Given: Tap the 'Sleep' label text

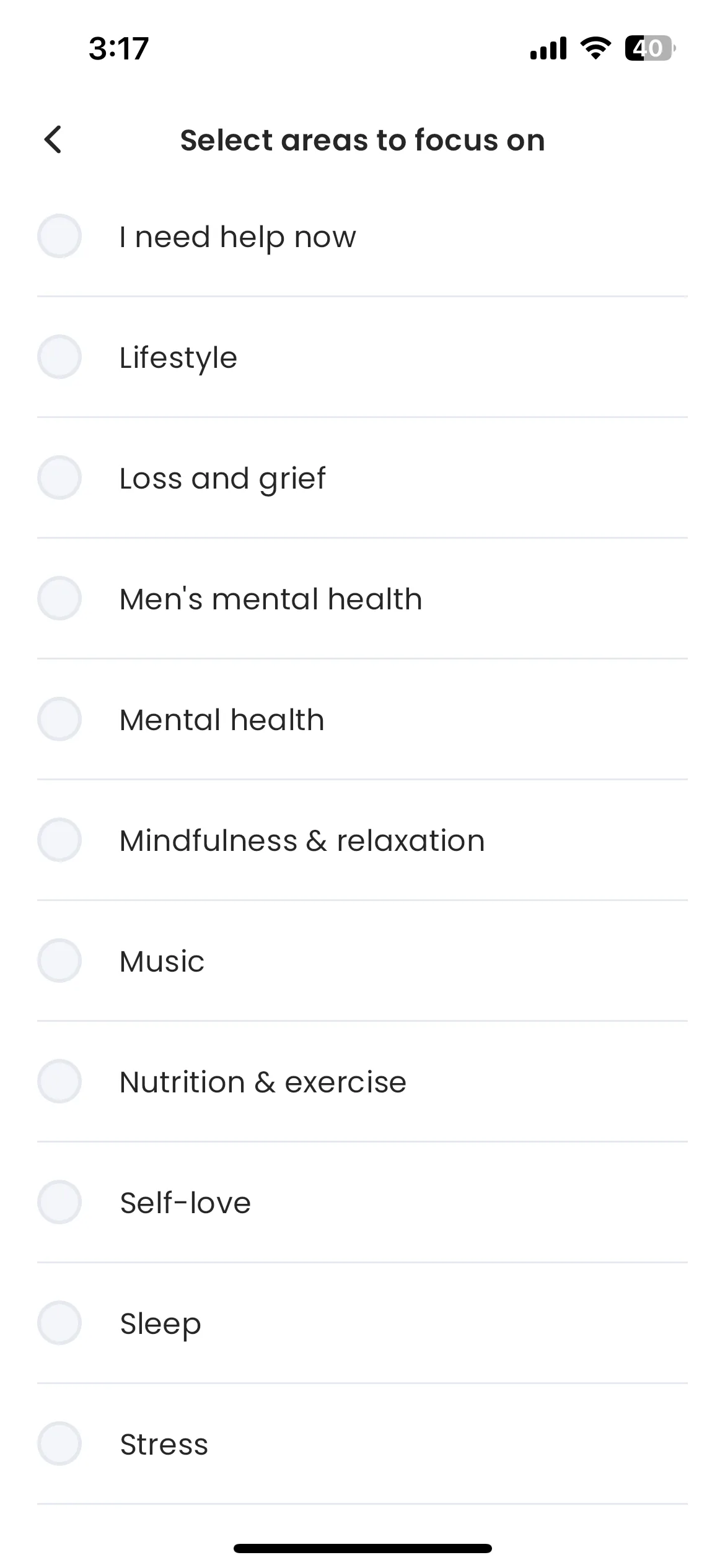Looking at the screenshot, I should 160,1325.
